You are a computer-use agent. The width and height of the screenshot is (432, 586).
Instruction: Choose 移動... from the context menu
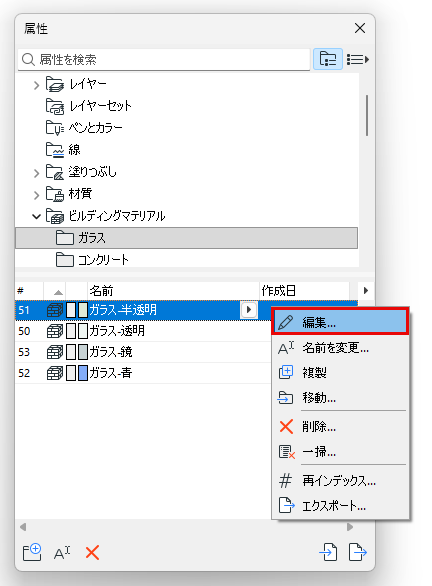click(340, 398)
